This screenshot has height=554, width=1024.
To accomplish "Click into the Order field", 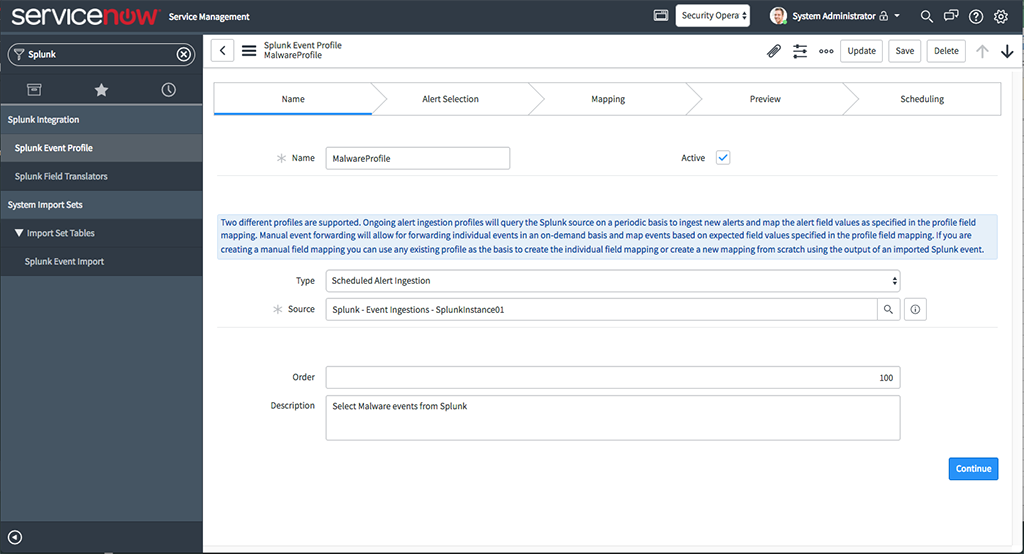I will pos(613,378).
